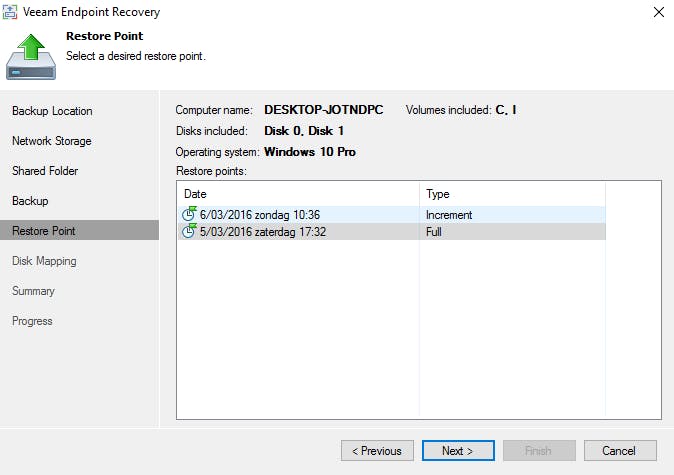Click the Disk 0, Disk 1 value
674x475 pixels.
304,131
